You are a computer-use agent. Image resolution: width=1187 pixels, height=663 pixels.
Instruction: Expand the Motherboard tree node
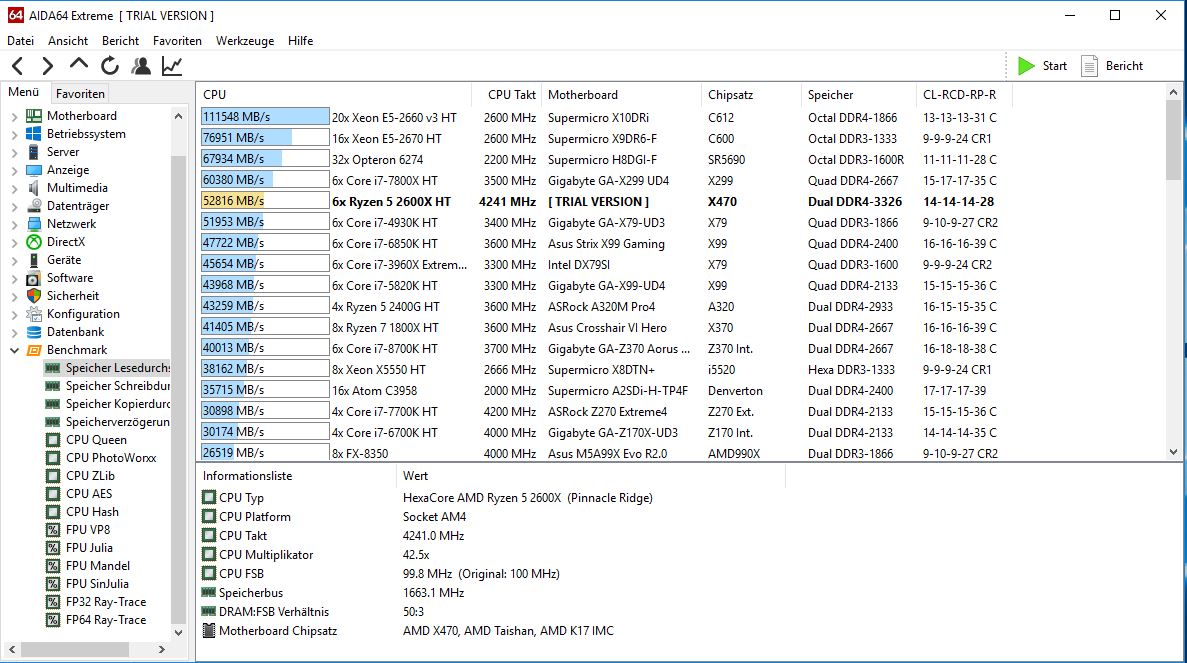14,117
